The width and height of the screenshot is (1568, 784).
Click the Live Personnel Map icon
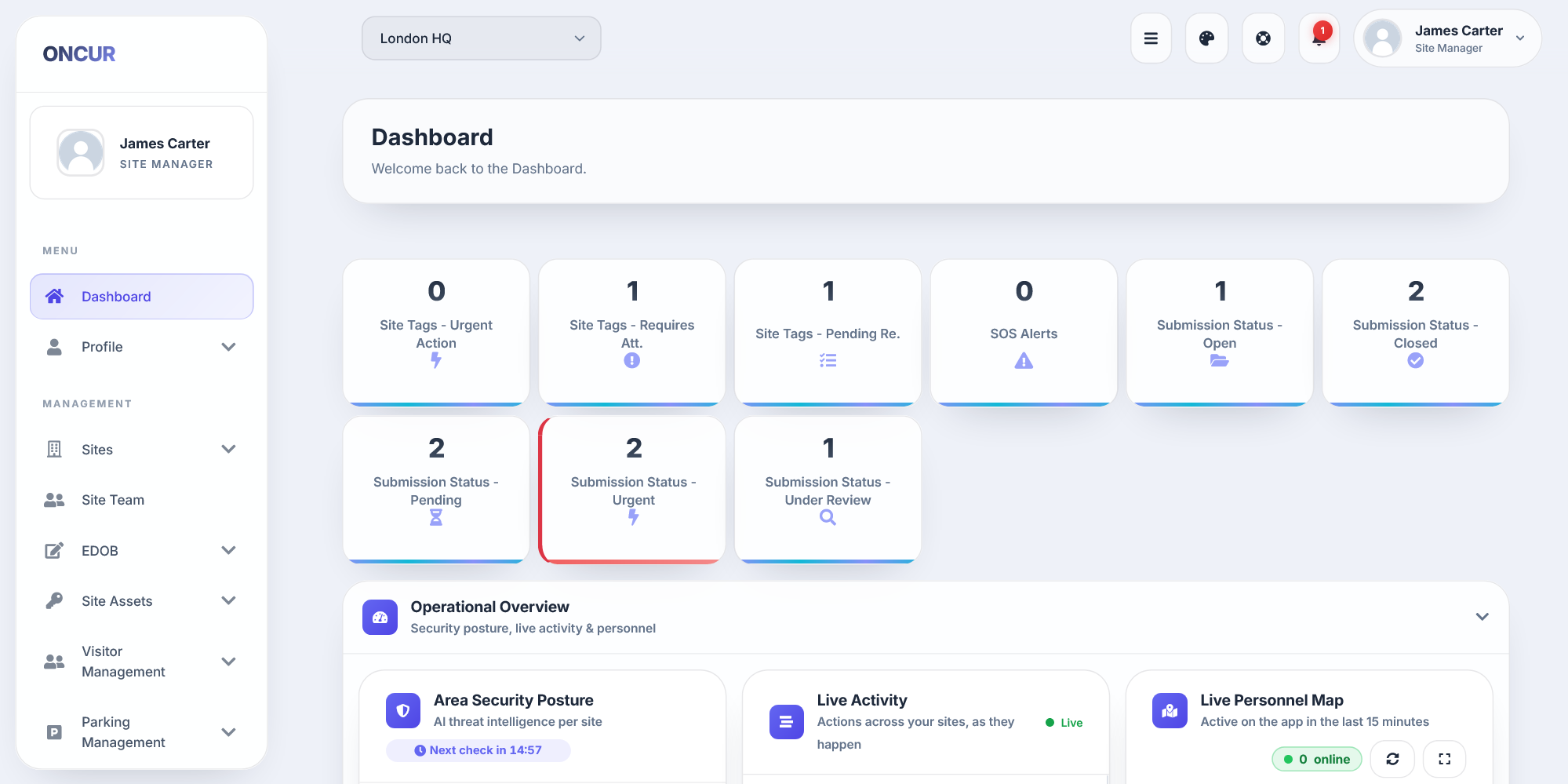(x=1170, y=710)
